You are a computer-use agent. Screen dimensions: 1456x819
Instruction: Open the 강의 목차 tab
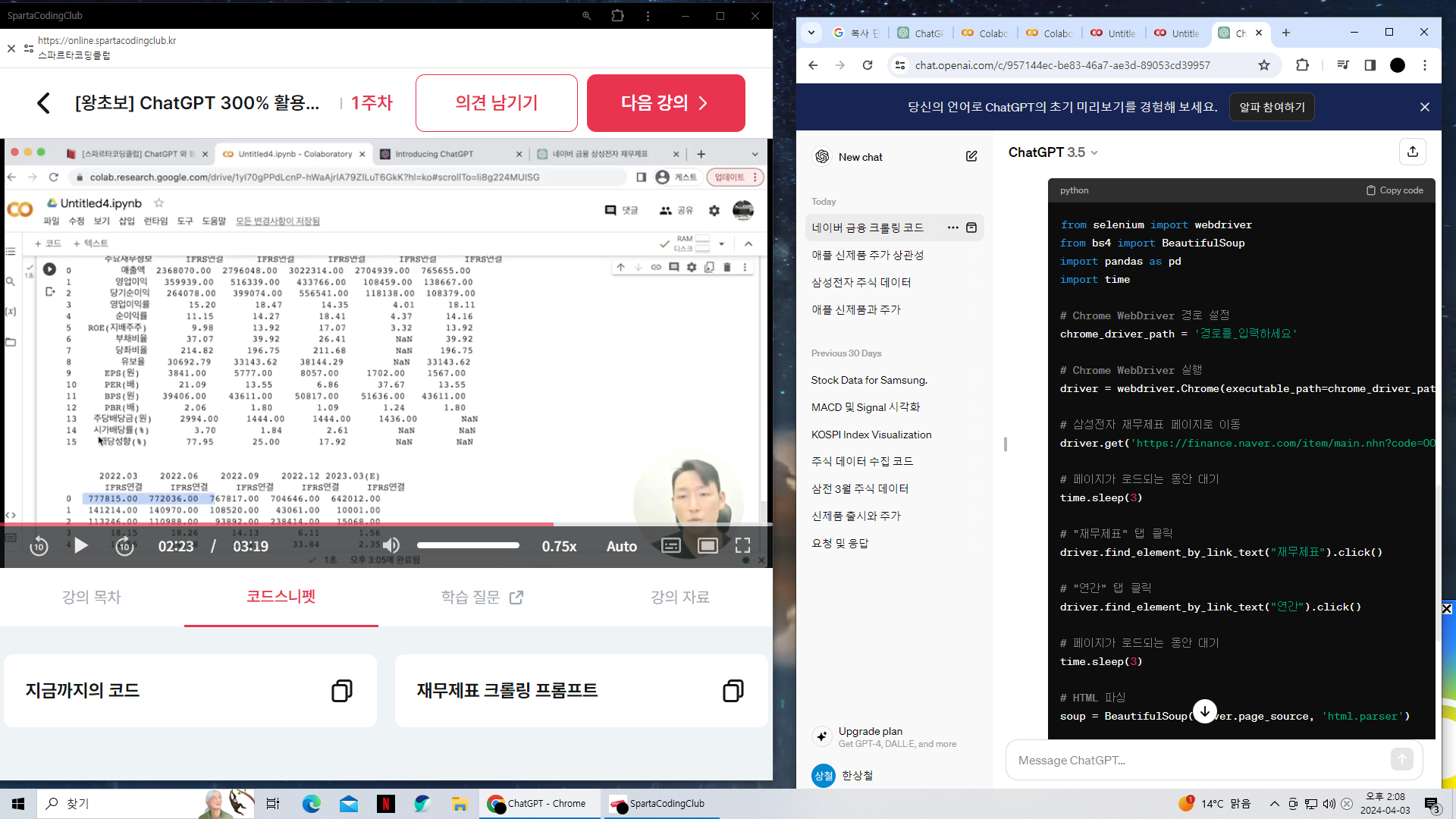tap(92, 597)
